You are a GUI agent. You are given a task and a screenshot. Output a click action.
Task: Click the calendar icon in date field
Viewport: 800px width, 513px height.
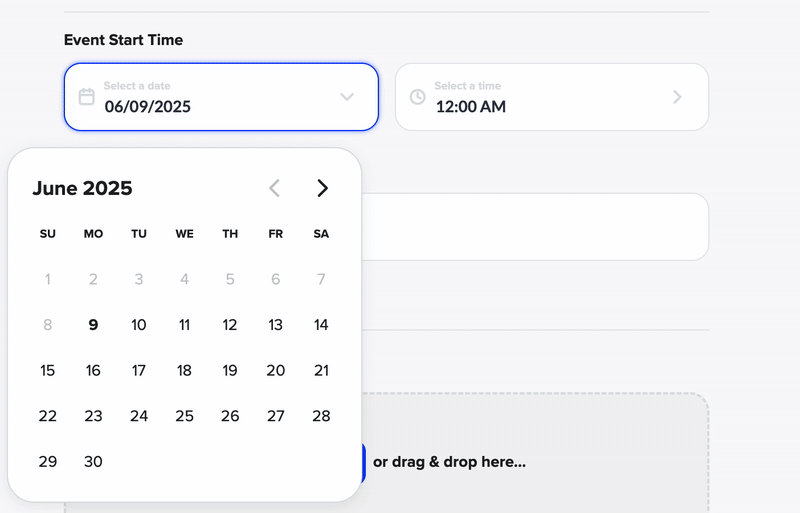[x=87, y=97]
